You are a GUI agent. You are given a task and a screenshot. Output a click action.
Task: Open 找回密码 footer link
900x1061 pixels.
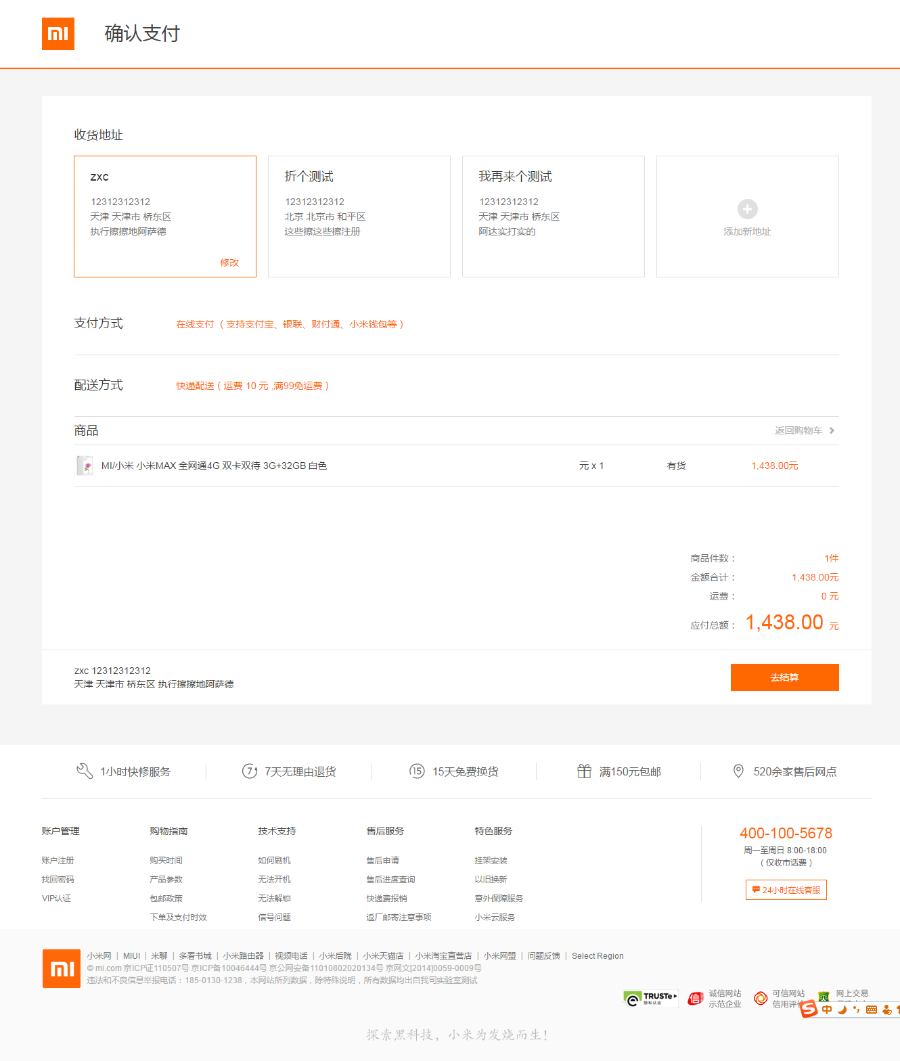point(58,880)
